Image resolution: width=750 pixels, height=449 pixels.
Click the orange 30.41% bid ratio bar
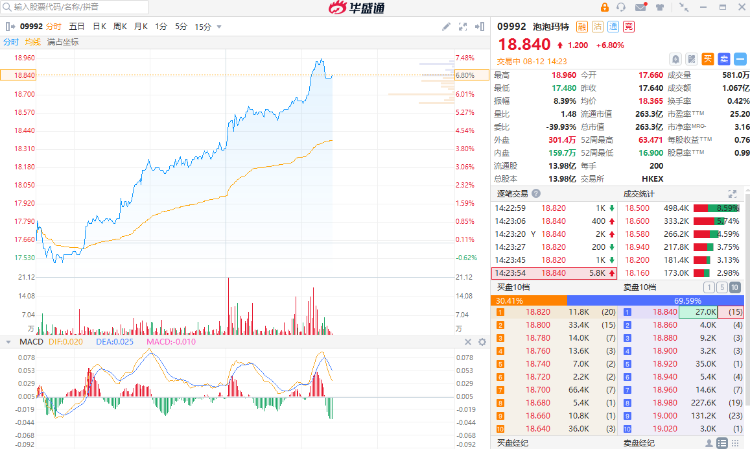point(529,301)
